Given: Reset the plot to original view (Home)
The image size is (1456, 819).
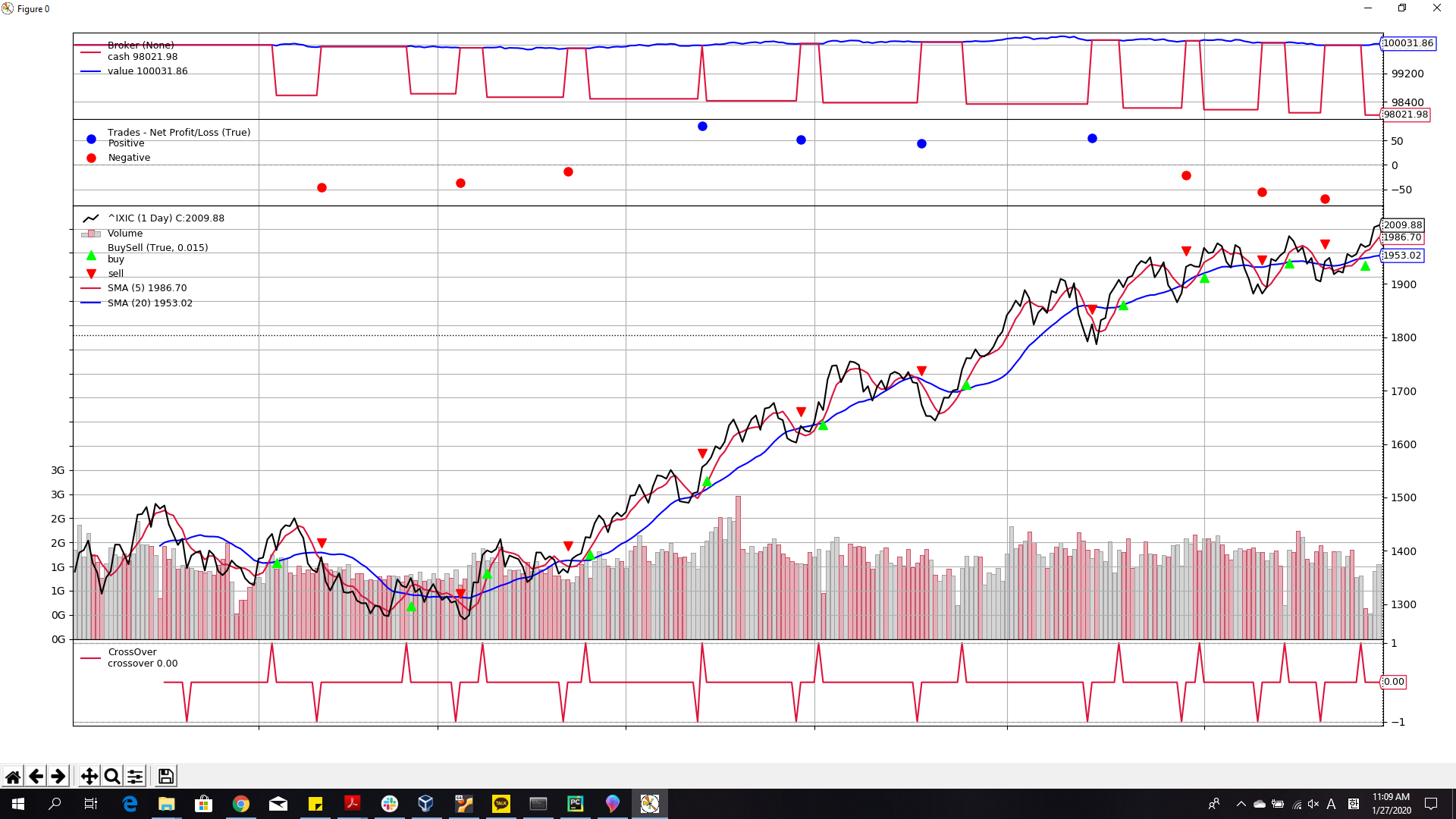Looking at the screenshot, I should point(13,776).
